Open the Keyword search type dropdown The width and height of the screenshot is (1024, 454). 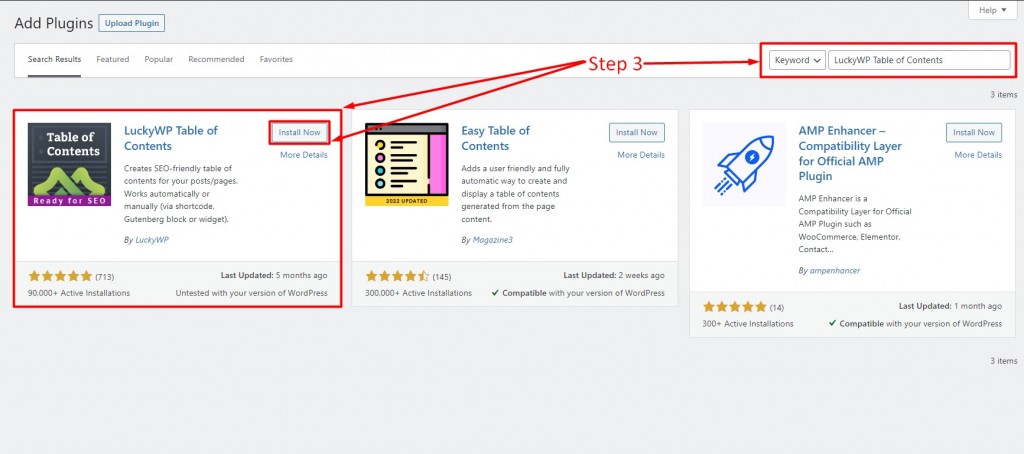(x=797, y=60)
